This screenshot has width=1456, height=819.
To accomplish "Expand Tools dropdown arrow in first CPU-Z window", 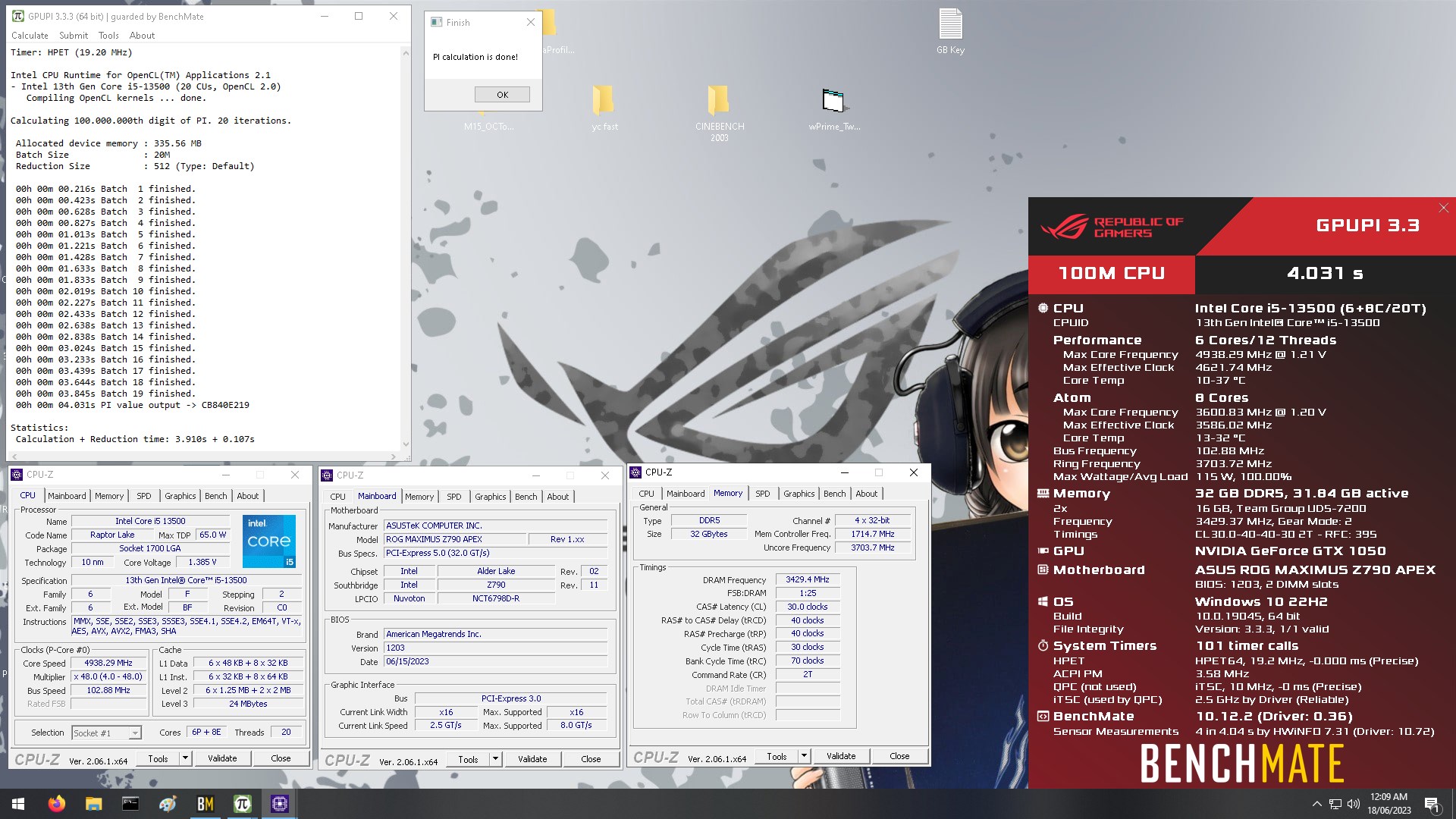I will 184,758.
